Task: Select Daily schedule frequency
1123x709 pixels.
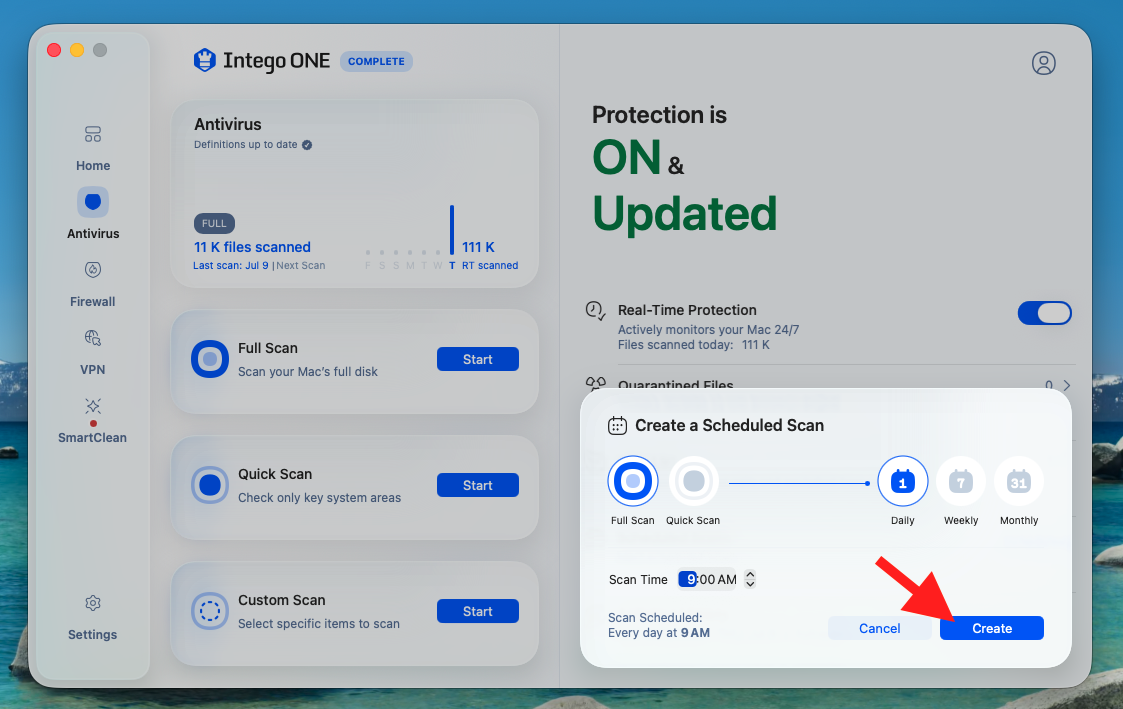Action: [902, 481]
